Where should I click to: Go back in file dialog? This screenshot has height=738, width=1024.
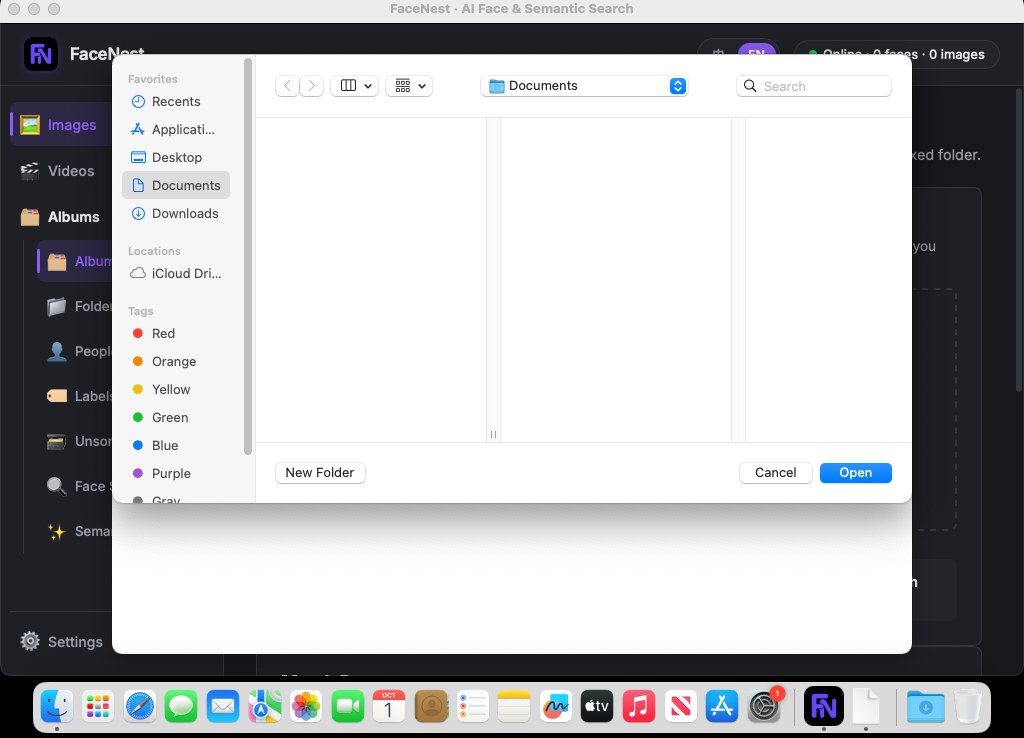point(287,86)
